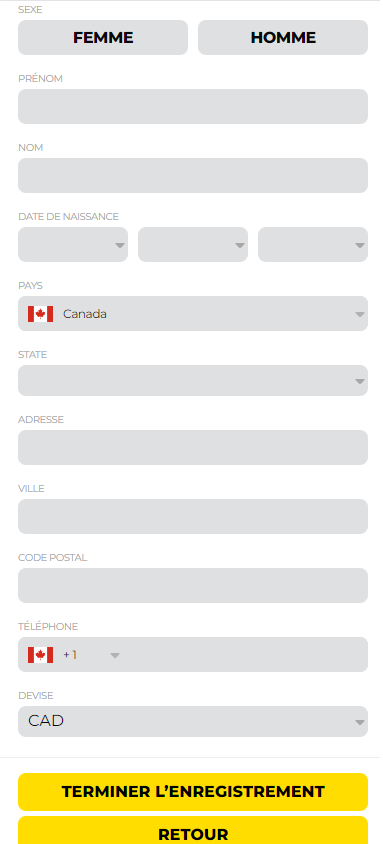Click into the Adresse text field

(193, 447)
